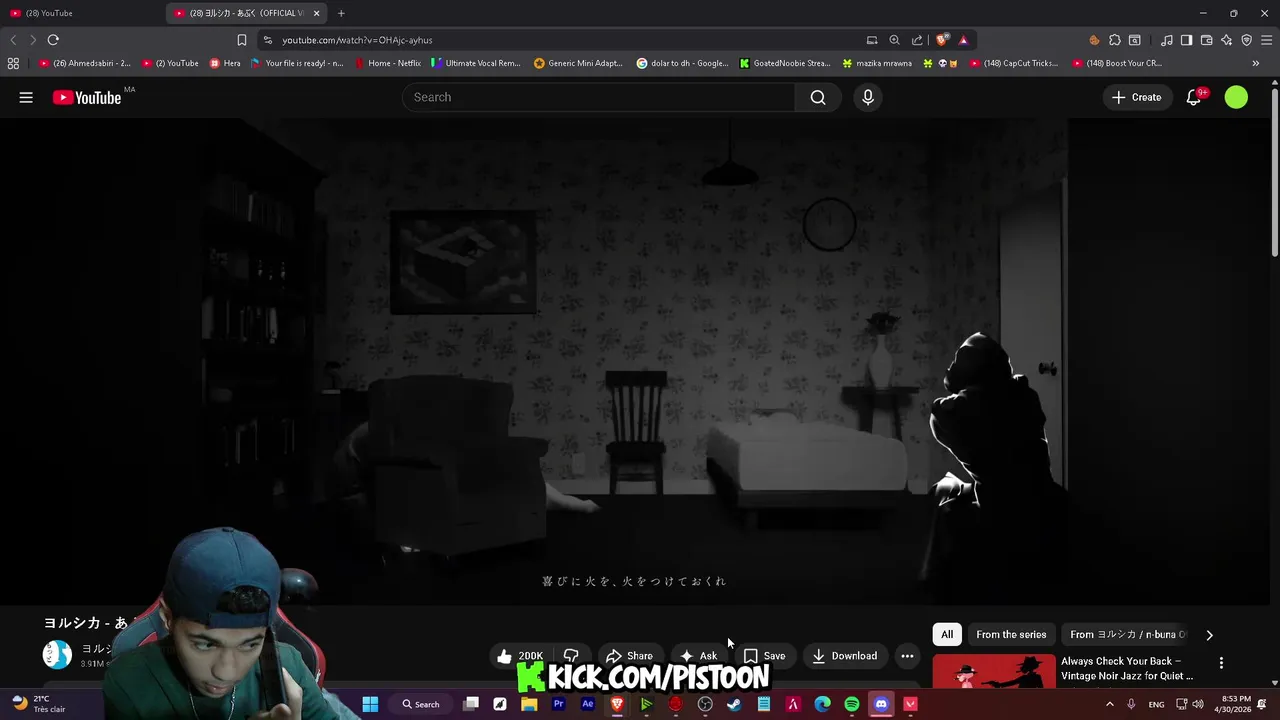
Task: Click the Create button
Action: click(x=1136, y=97)
